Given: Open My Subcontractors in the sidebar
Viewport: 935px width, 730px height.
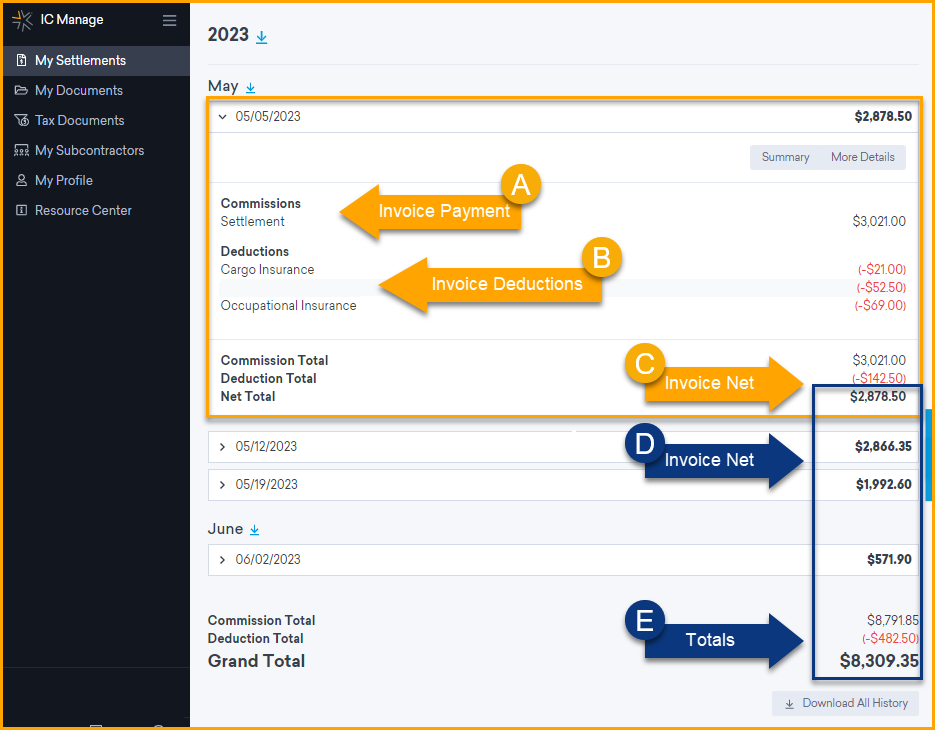Looking at the screenshot, I should click(89, 150).
